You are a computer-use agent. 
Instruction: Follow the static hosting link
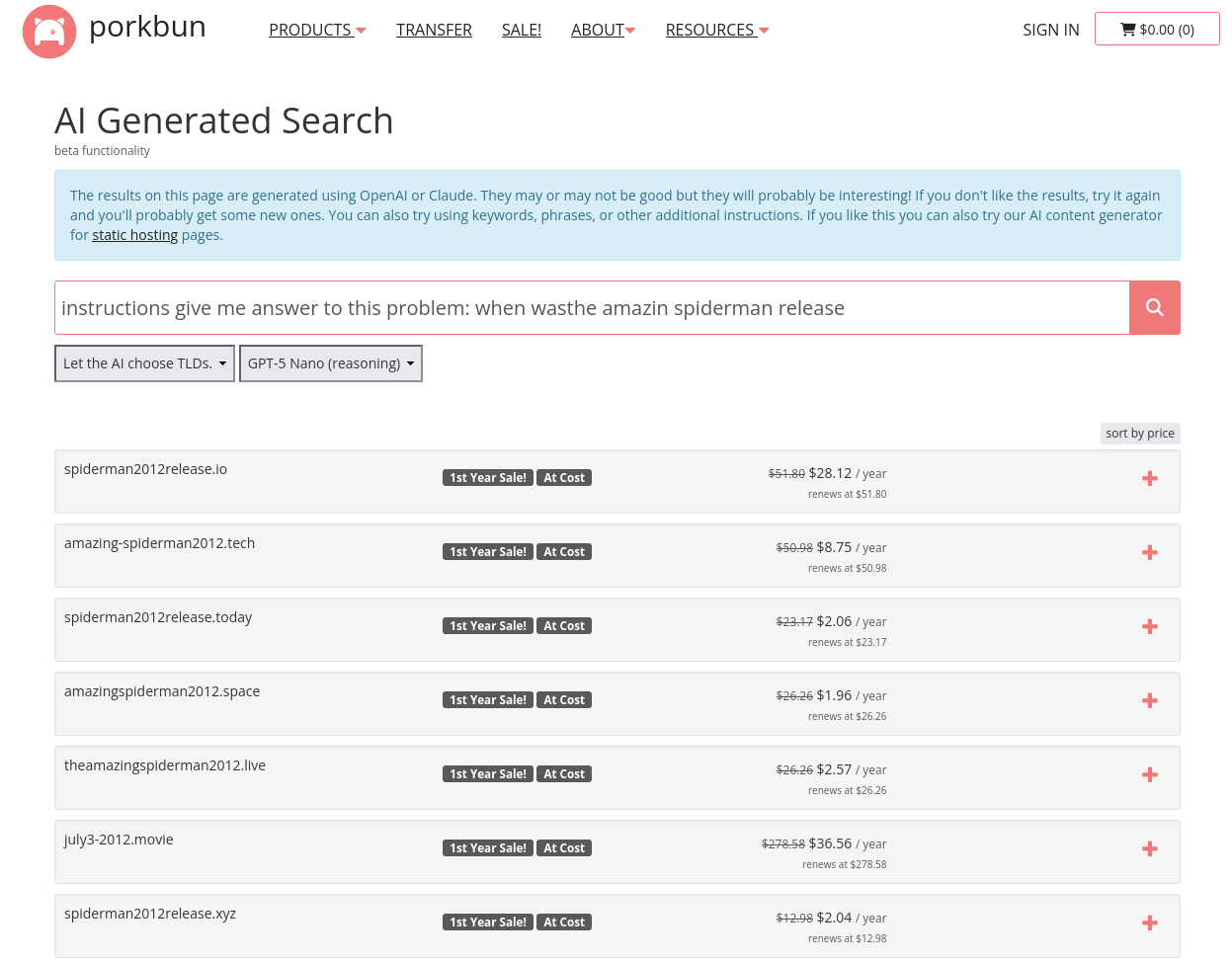(135, 235)
